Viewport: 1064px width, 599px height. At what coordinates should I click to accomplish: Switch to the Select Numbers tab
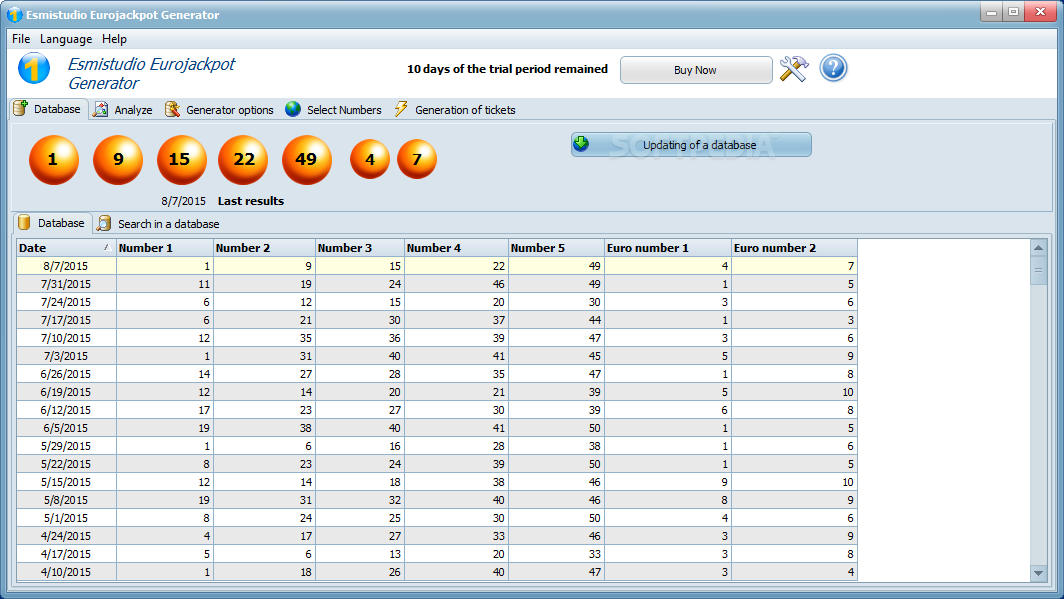pos(334,109)
